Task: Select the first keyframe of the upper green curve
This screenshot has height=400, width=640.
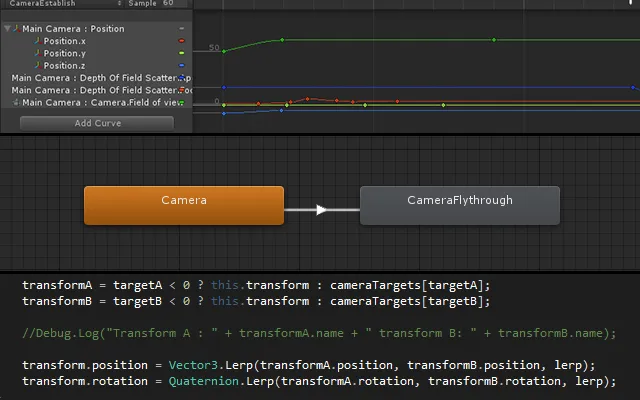Action: (224, 51)
